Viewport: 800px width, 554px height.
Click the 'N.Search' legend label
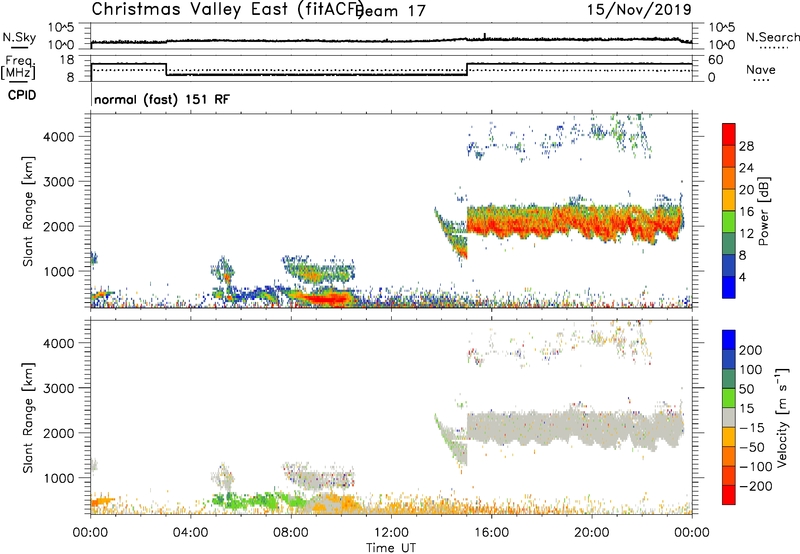pyautogui.click(x=773, y=37)
